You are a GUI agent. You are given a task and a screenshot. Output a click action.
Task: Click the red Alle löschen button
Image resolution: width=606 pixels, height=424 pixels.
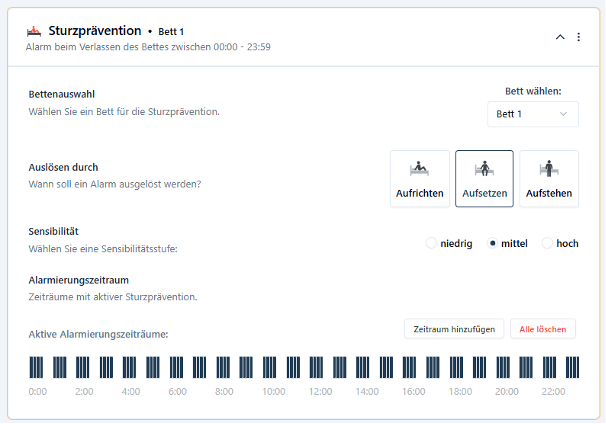click(543, 329)
